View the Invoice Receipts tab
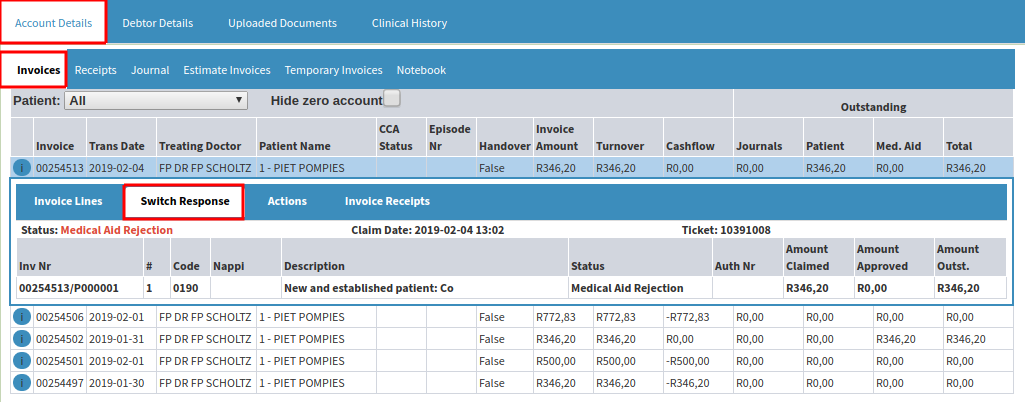 click(x=388, y=201)
